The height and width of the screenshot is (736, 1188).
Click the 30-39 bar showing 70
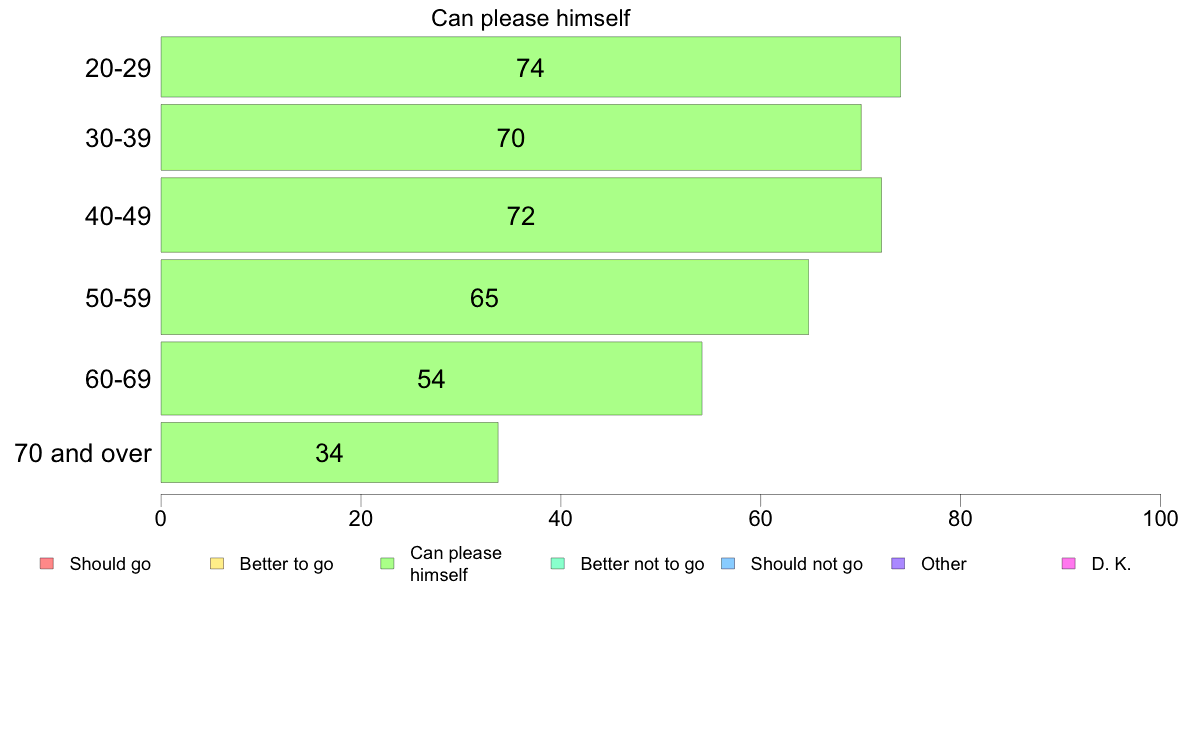(x=511, y=137)
